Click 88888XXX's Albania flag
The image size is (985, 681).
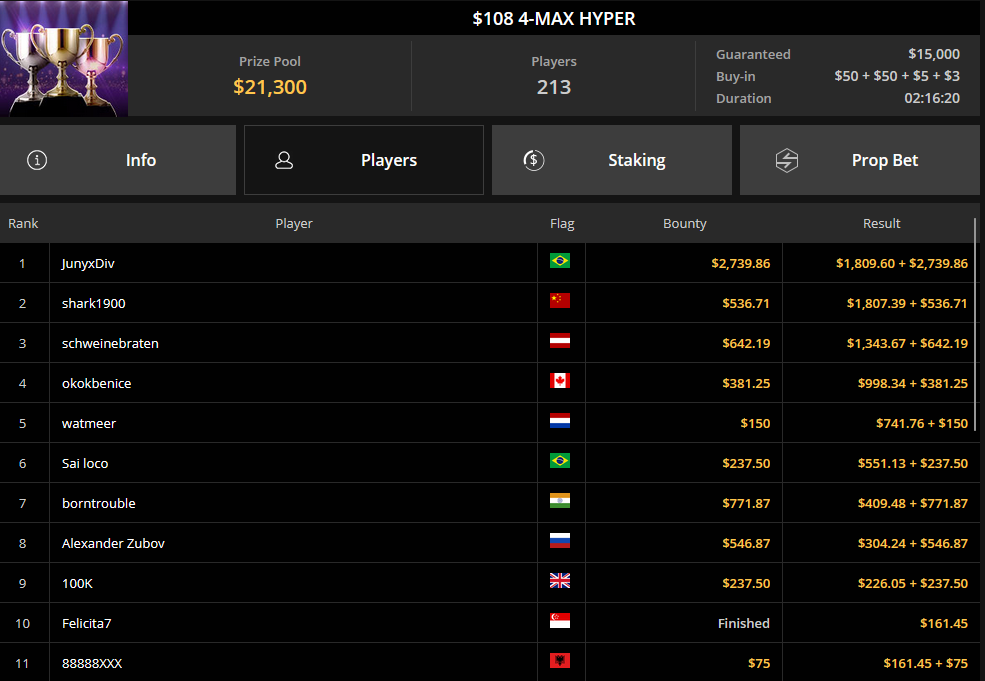coord(560,661)
